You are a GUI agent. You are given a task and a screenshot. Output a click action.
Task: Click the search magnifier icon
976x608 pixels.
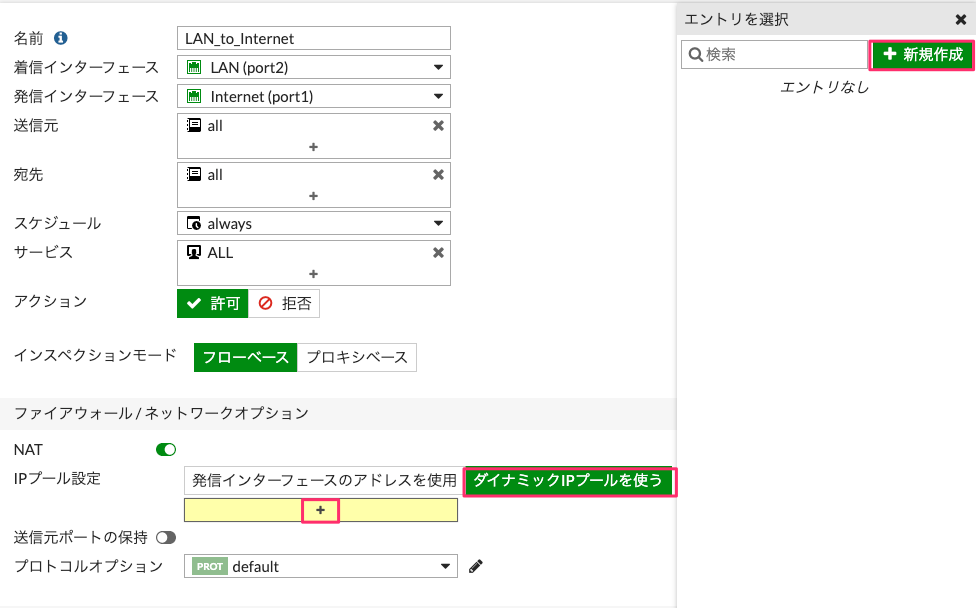coord(695,55)
